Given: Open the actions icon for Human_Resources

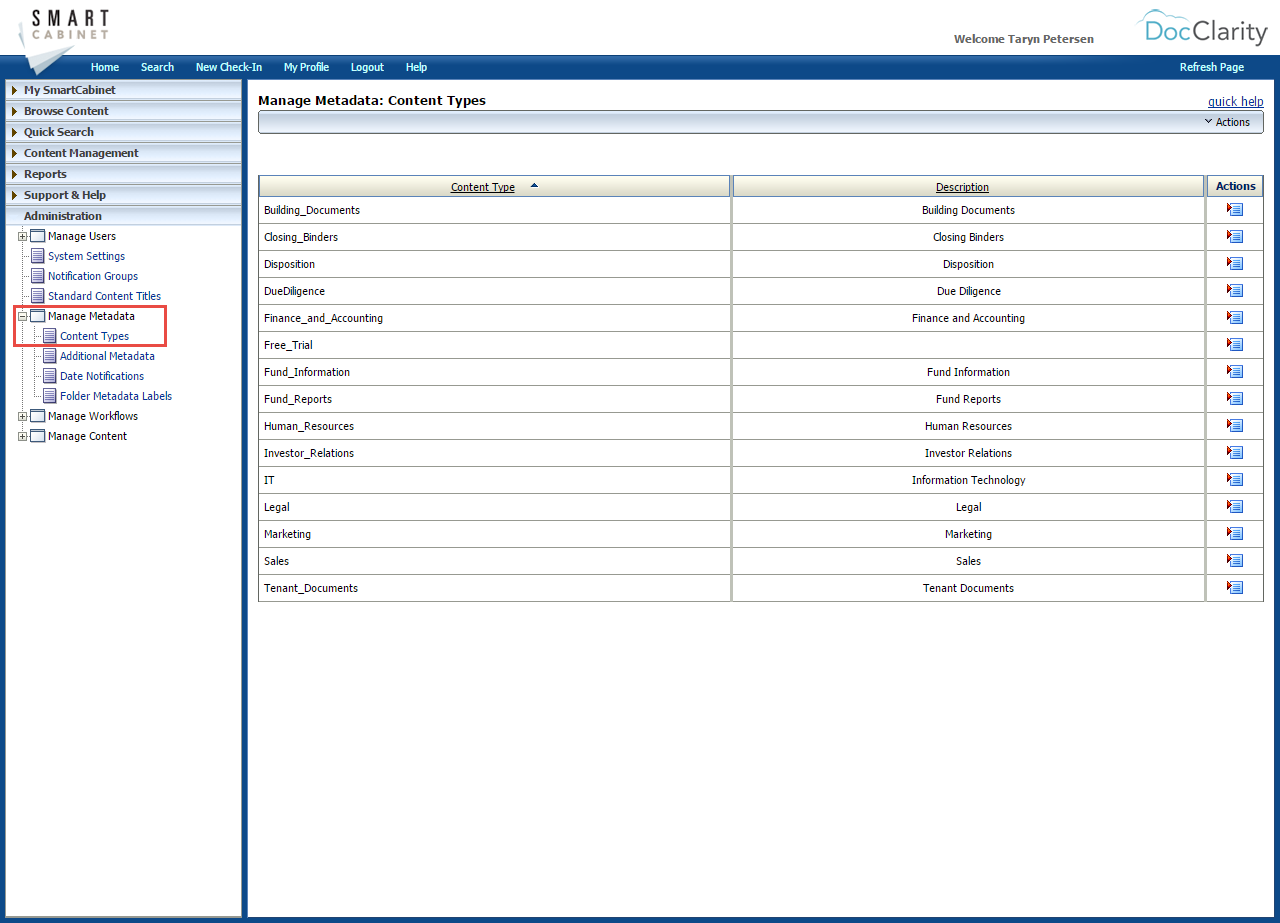Looking at the screenshot, I should pyautogui.click(x=1235, y=425).
